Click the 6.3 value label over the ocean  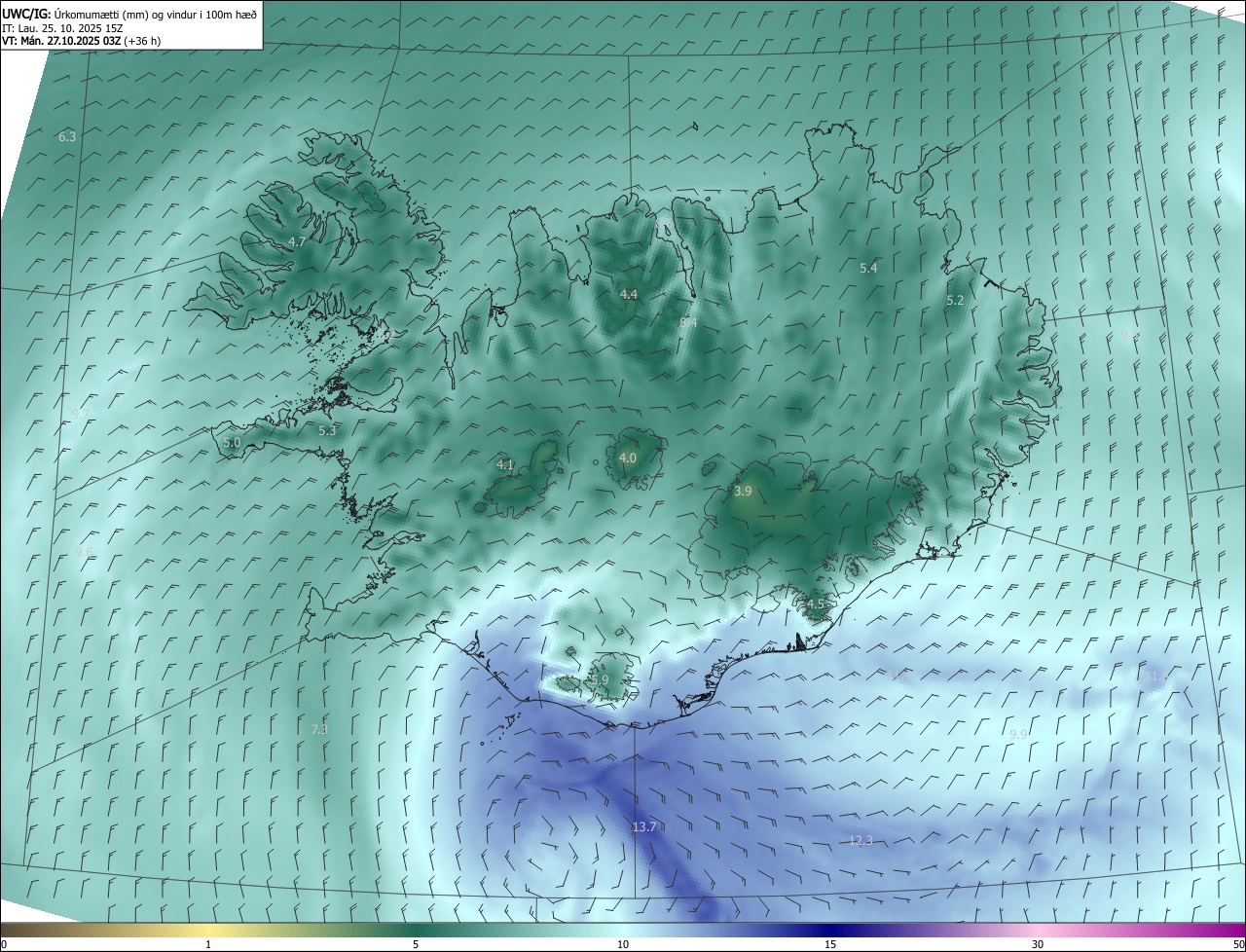click(67, 137)
